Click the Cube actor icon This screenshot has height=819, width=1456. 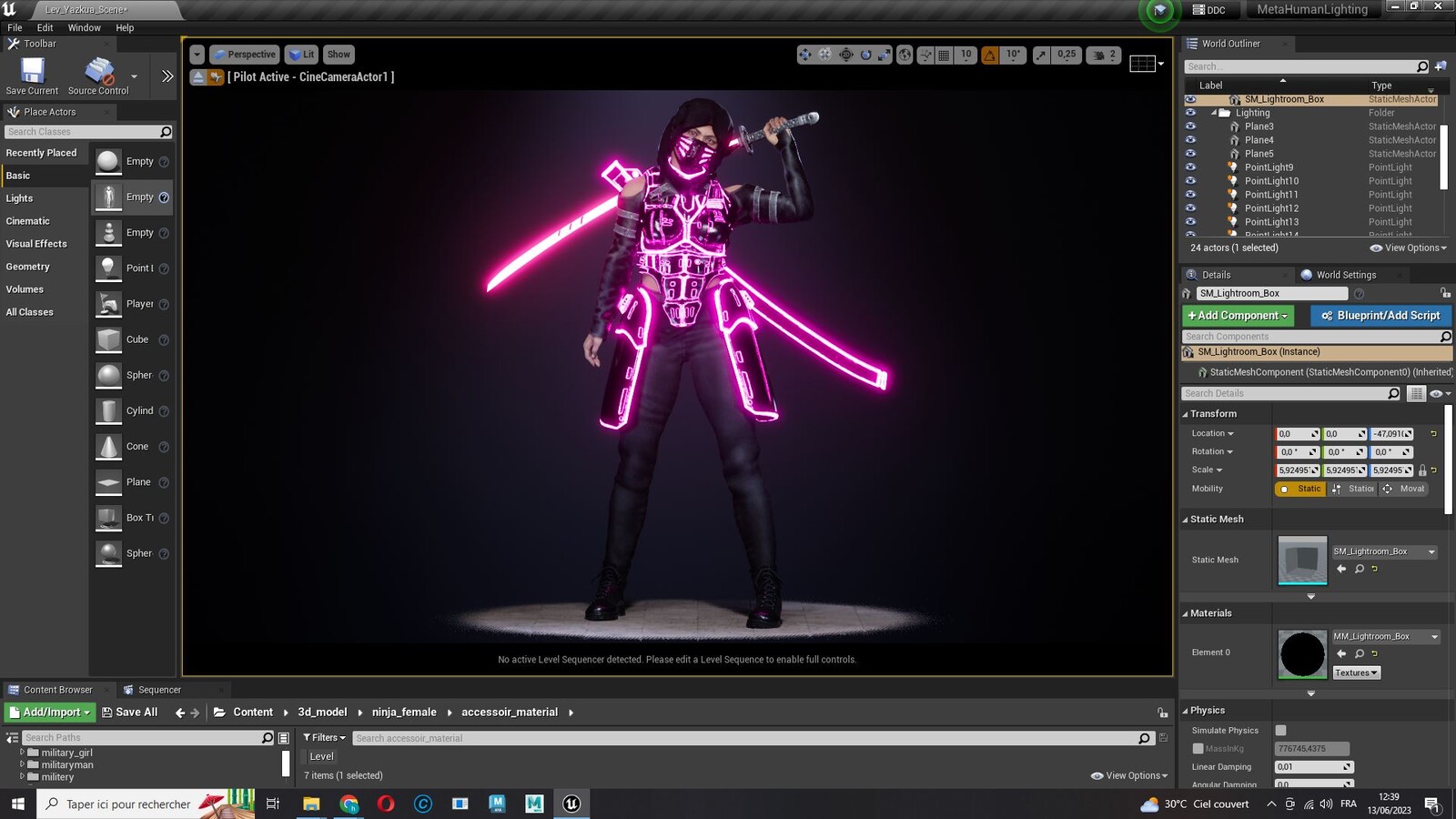108,339
